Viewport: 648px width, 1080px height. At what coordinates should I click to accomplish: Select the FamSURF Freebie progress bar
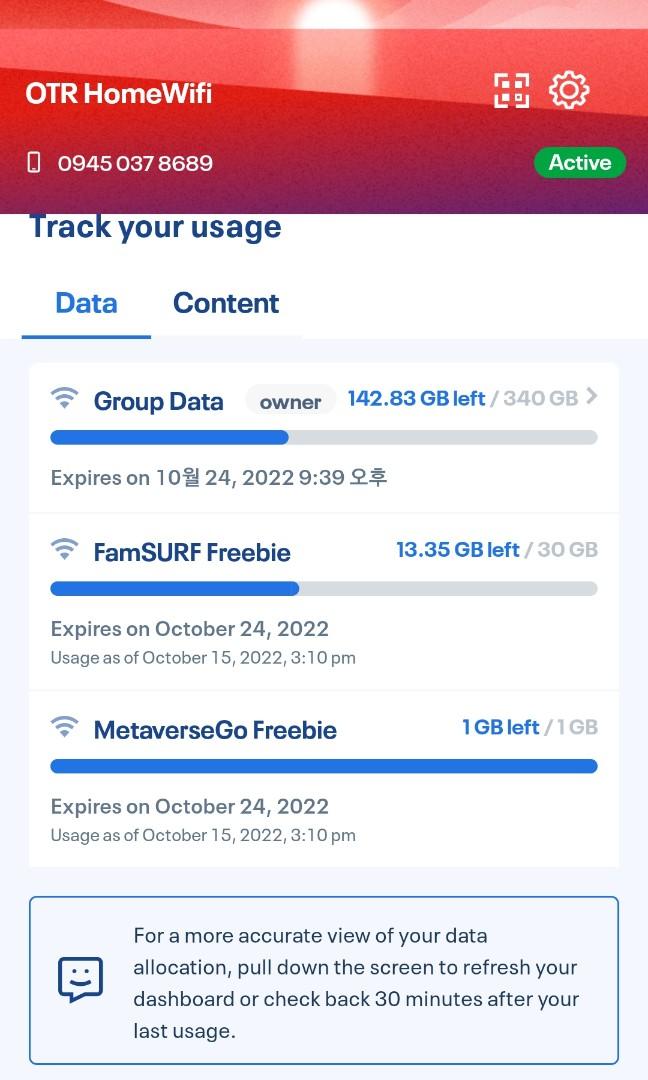coord(324,589)
